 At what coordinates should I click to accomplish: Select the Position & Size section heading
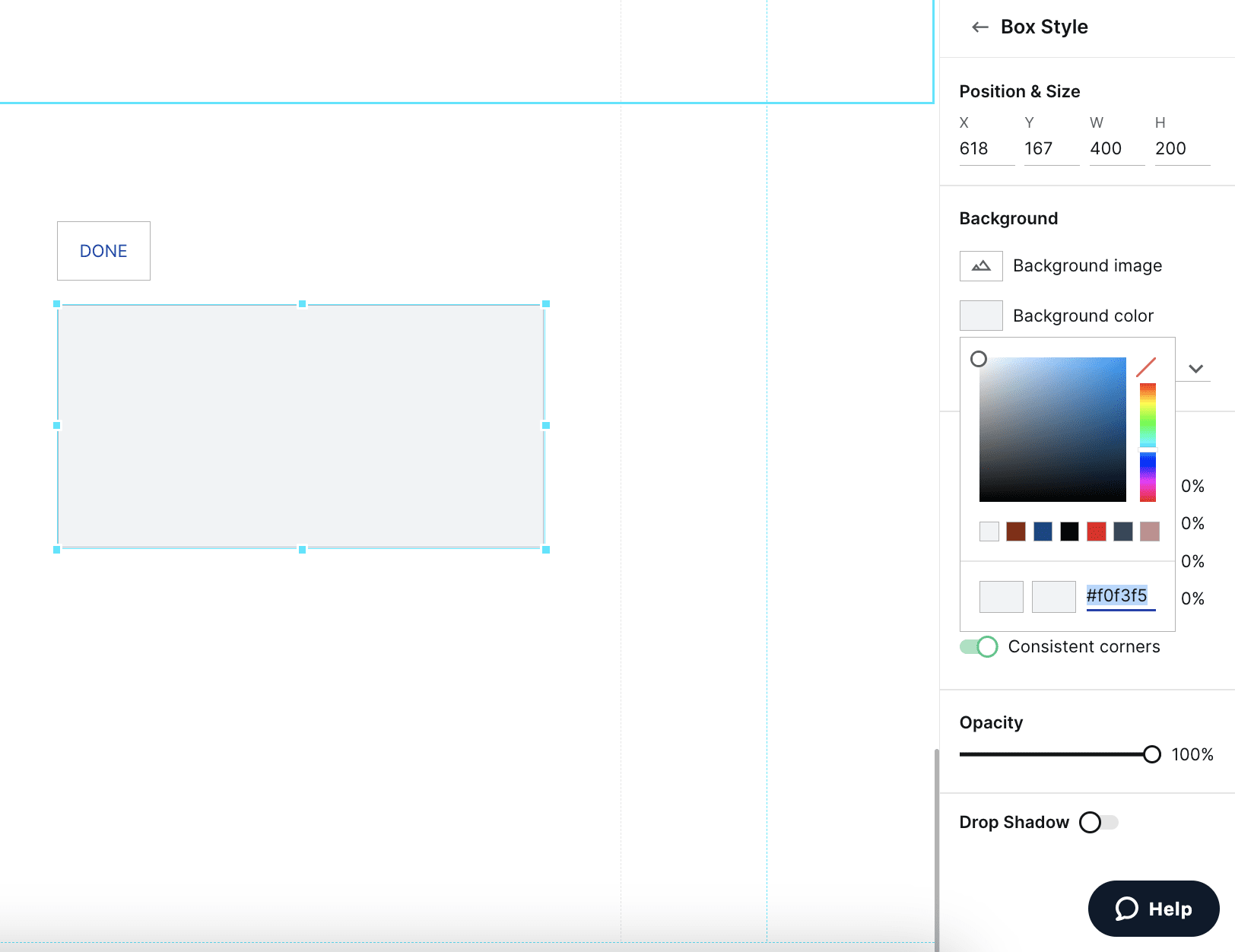[1019, 91]
